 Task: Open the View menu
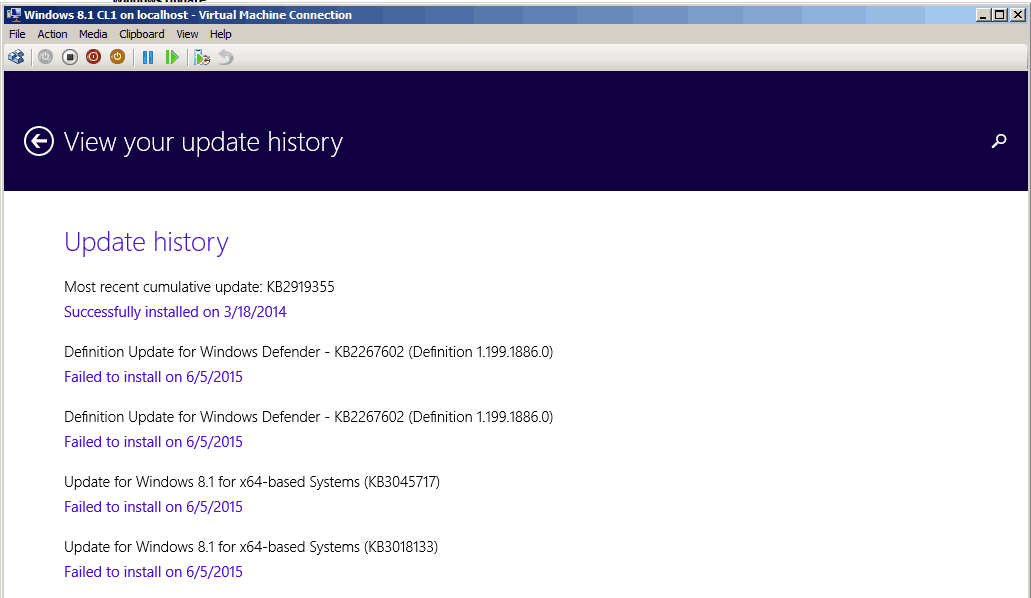point(187,34)
